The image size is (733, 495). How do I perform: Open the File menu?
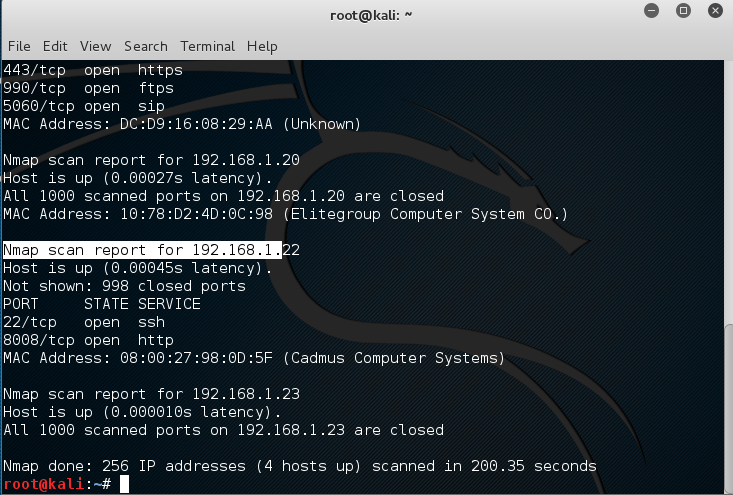click(19, 46)
